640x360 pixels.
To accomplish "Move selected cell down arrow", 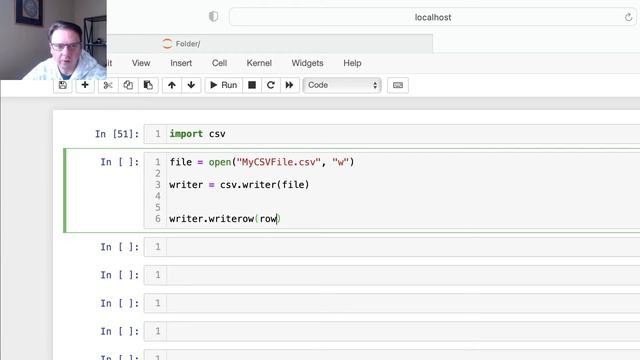I will (191, 85).
